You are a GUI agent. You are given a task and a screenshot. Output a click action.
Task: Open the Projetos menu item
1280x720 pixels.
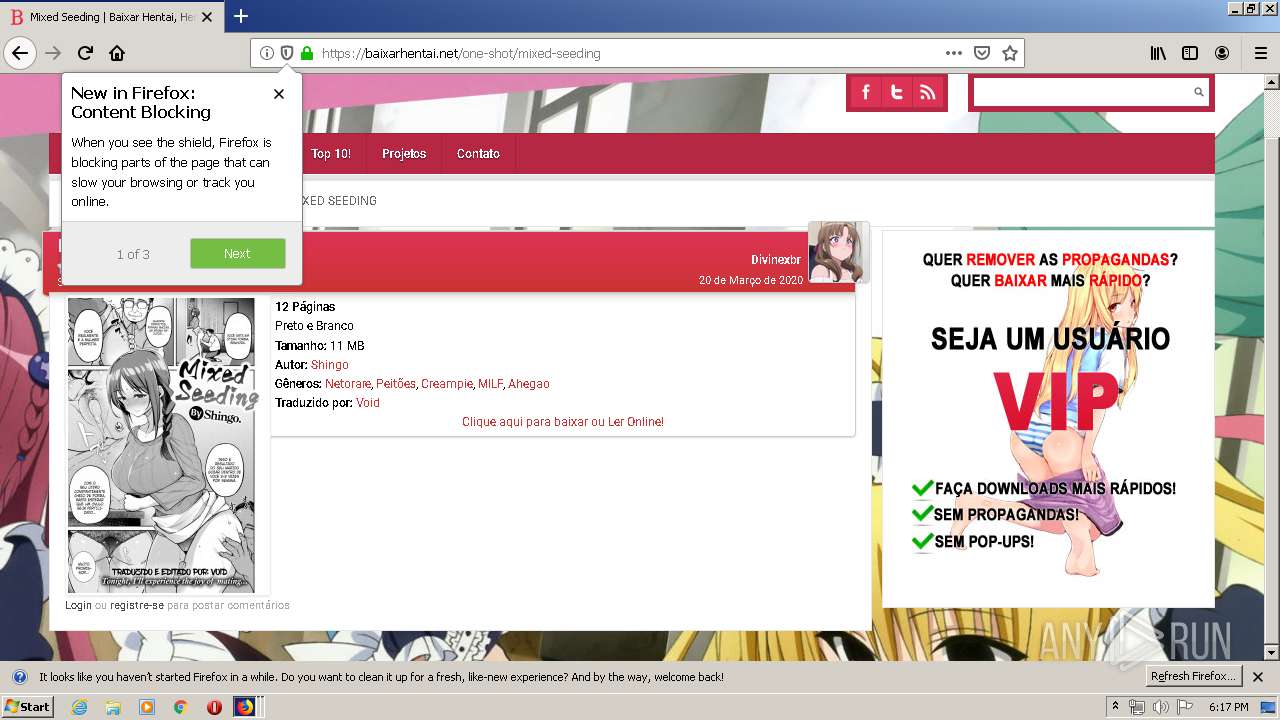point(404,154)
